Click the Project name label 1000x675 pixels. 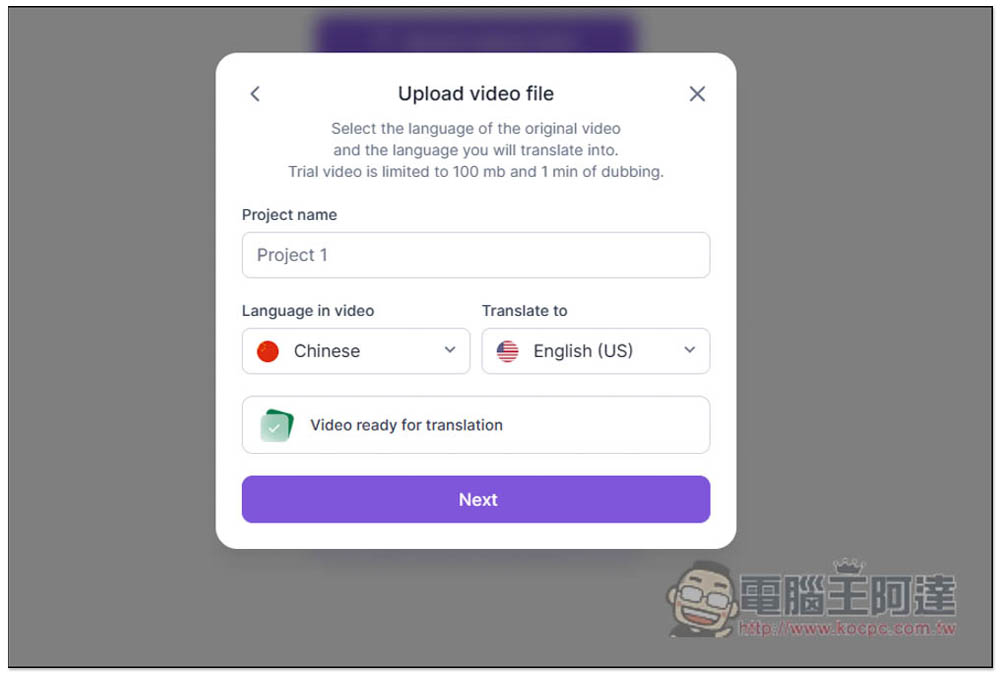[x=289, y=215]
